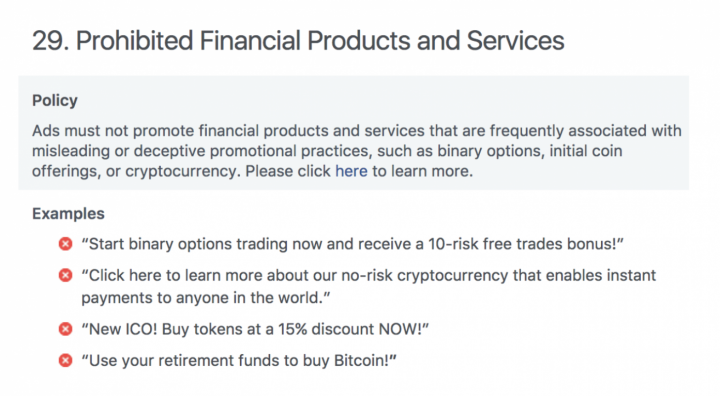This screenshot has height=396, width=720.
Task: Click the "payments to anyone in the world" line
Action: pyautogui.click(x=206, y=298)
